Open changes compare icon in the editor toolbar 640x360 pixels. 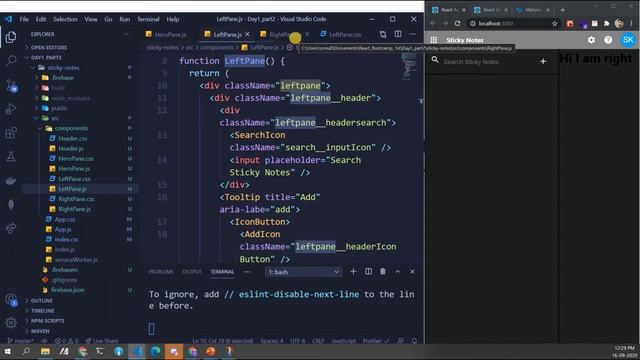pyautogui.click(x=383, y=34)
